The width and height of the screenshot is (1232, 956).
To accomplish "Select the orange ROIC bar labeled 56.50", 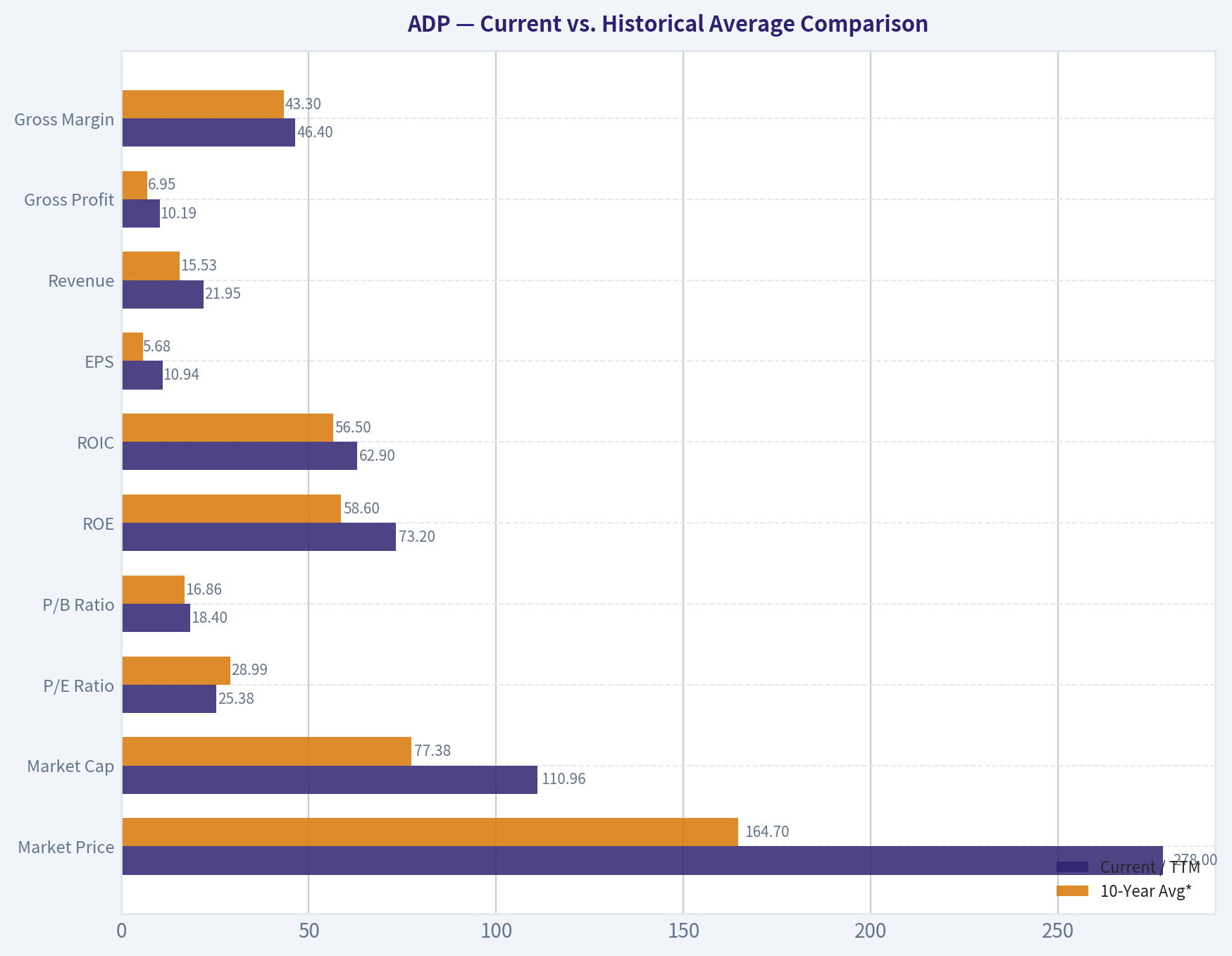I will [x=228, y=428].
